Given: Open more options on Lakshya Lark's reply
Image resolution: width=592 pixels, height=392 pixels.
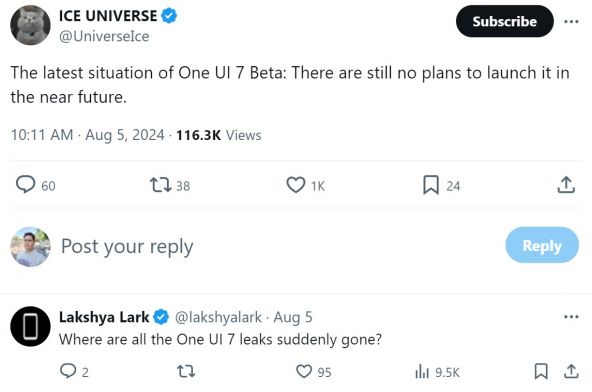Looking at the screenshot, I should tap(571, 317).
